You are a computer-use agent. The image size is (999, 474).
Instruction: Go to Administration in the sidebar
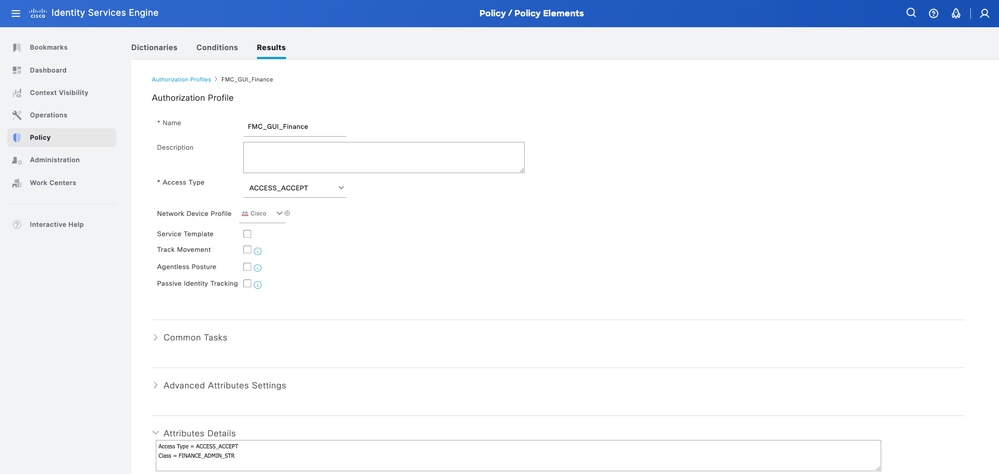(x=54, y=160)
